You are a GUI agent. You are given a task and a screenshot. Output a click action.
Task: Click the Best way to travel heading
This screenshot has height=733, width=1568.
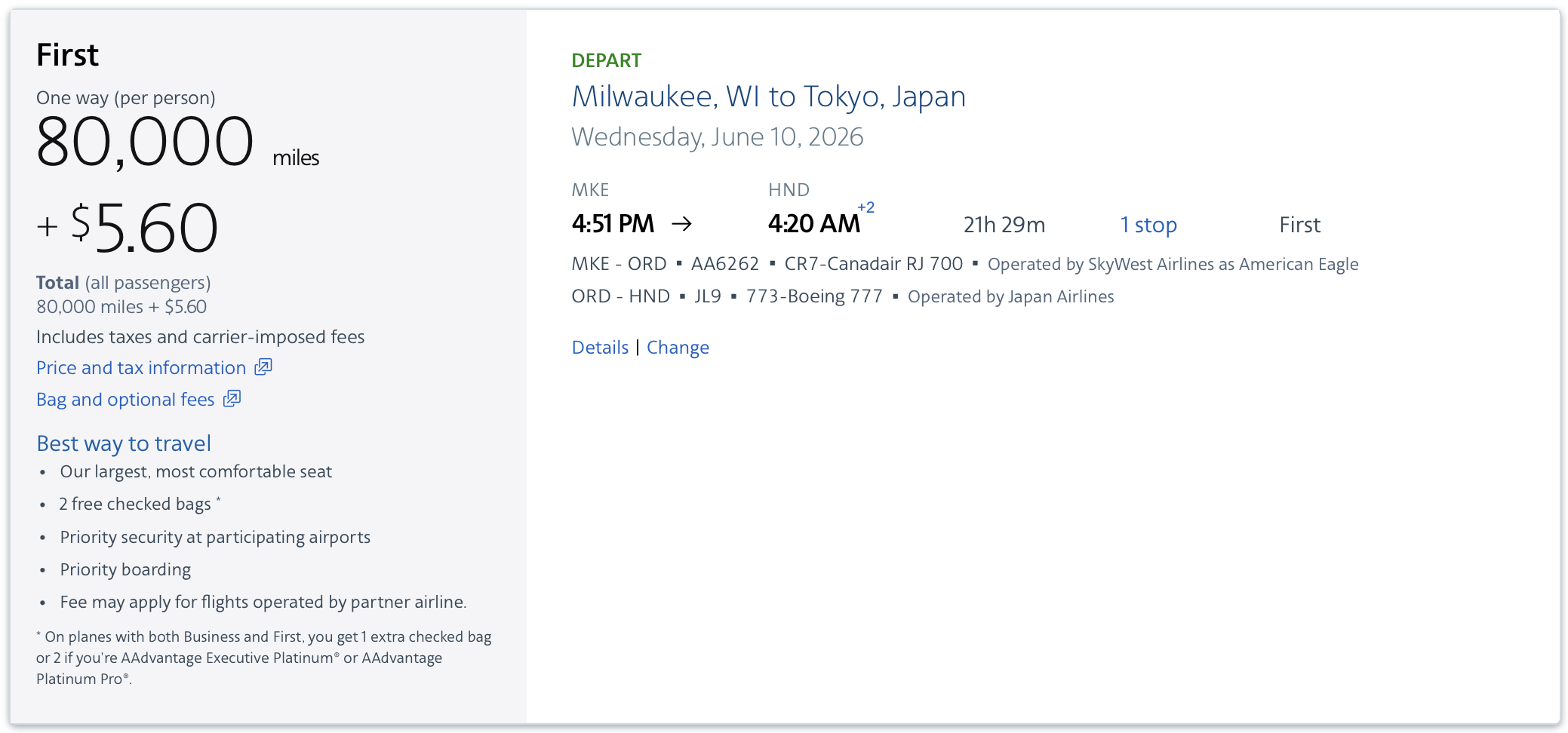point(124,443)
